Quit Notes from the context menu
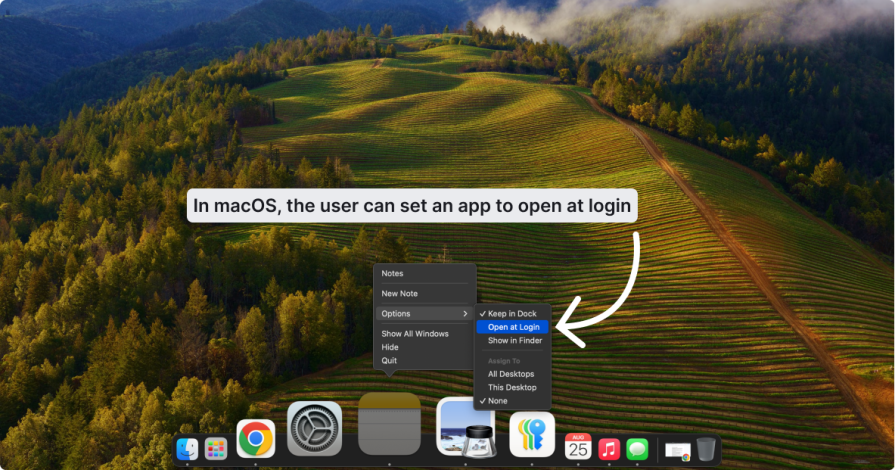The width and height of the screenshot is (895, 470). coord(389,360)
